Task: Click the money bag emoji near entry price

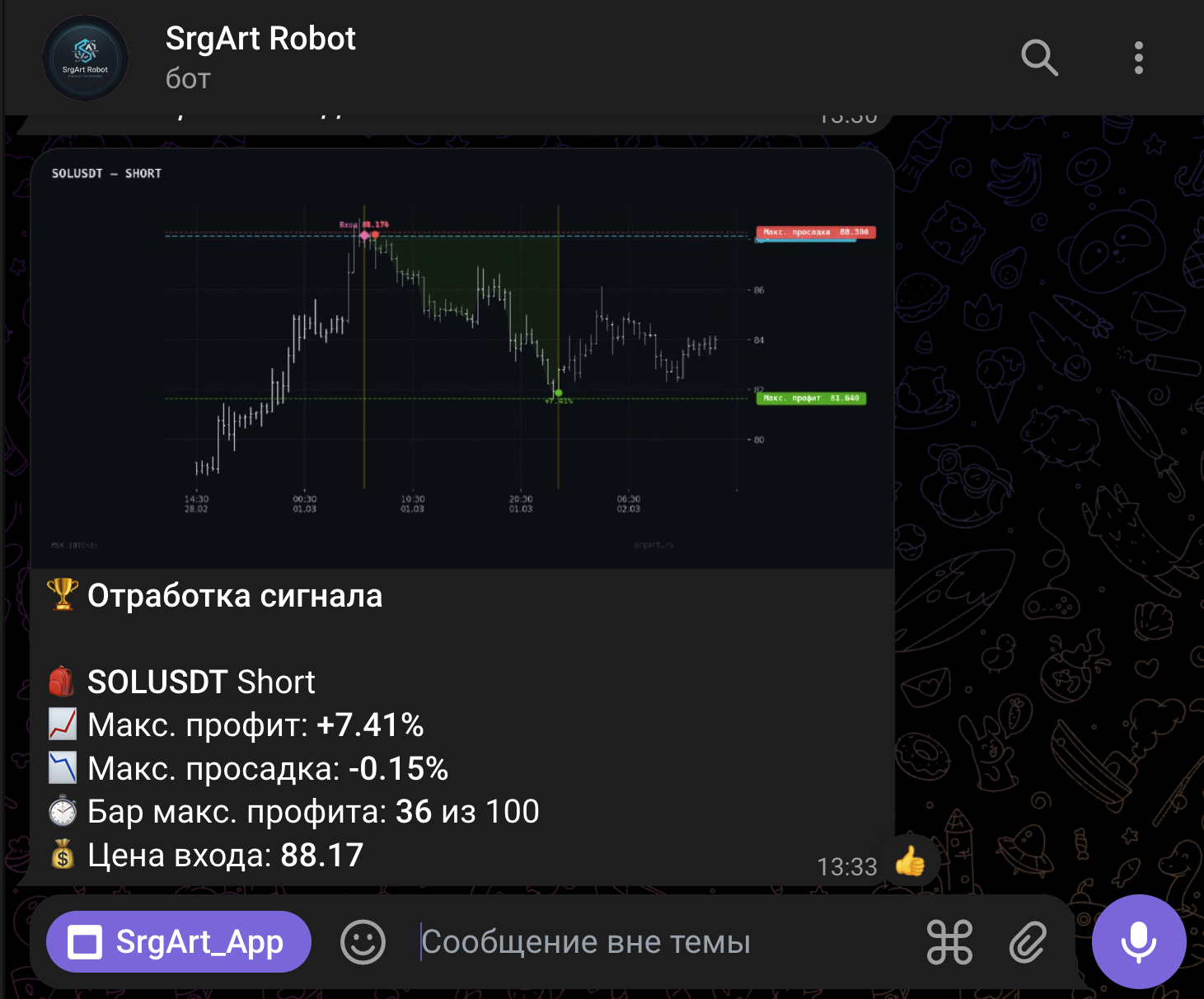Action: (x=63, y=855)
